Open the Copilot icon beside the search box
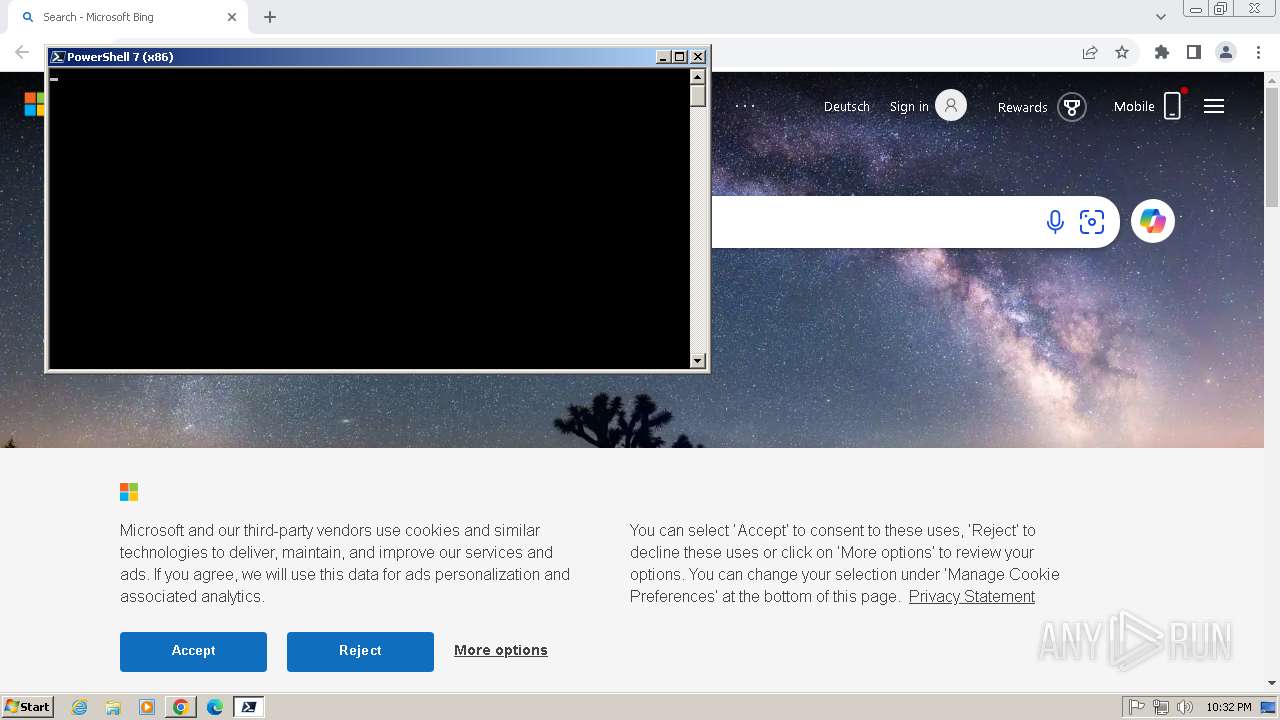This screenshot has height=720, width=1280. click(x=1153, y=221)
